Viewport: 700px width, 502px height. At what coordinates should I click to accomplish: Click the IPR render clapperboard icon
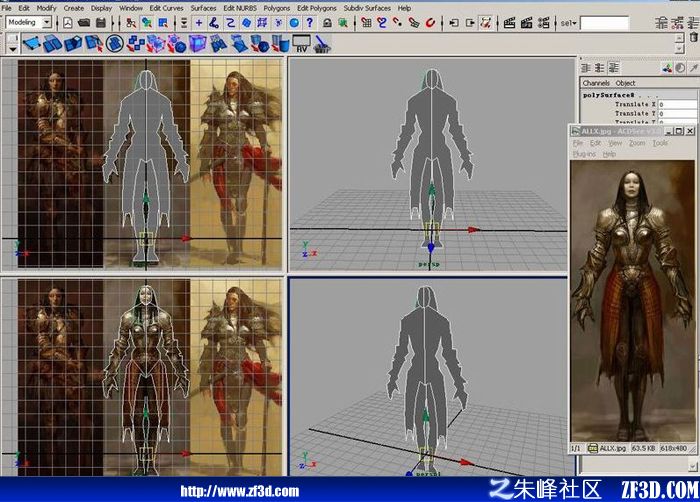coord(526,23)
